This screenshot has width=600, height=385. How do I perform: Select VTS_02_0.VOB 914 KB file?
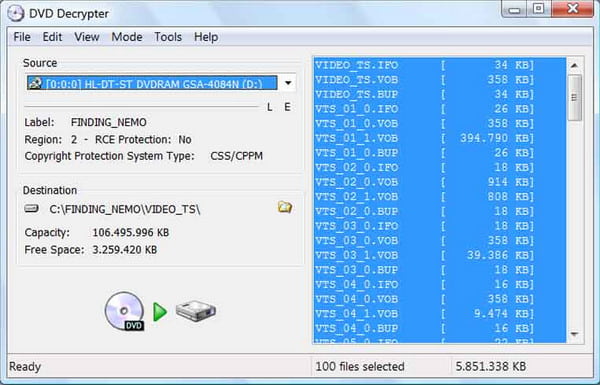(x=440, y=182)
